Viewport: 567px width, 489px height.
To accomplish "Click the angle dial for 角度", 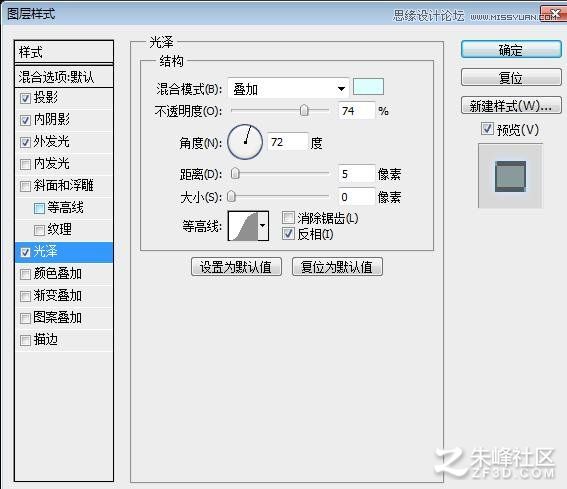I will (245, 142).
